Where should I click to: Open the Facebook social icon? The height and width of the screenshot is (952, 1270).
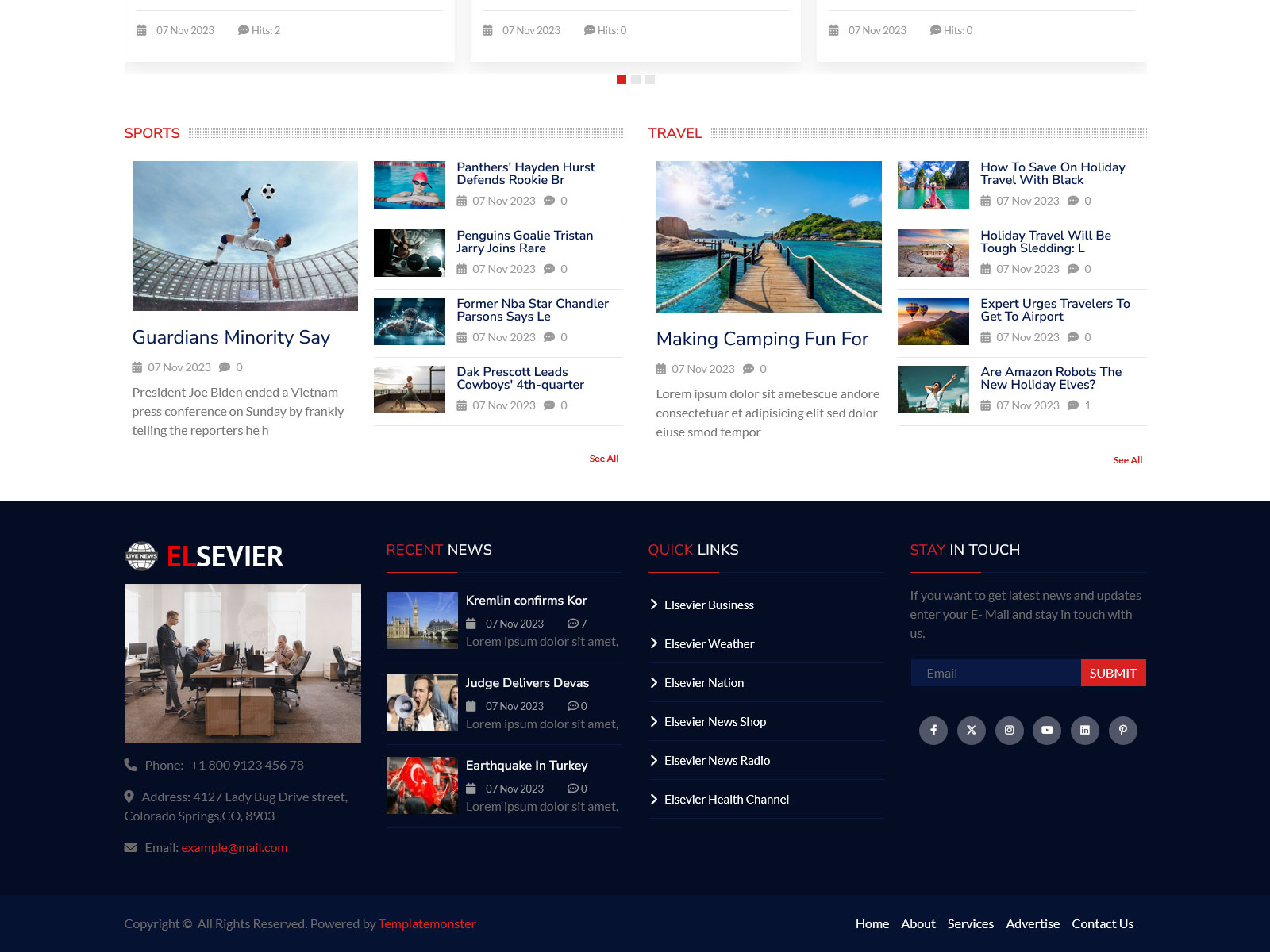933,730
